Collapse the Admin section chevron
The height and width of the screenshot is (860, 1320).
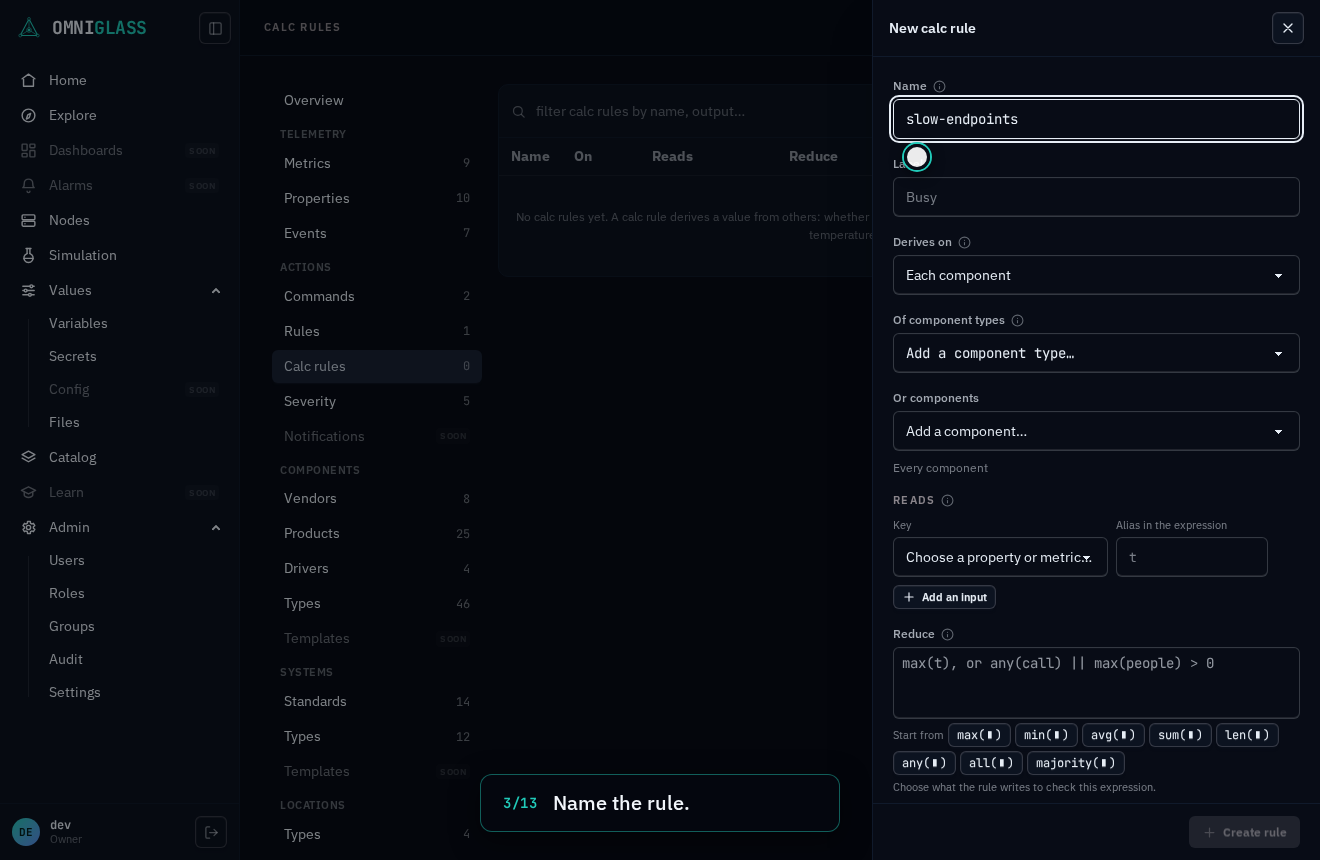click(x=216, y=527)
